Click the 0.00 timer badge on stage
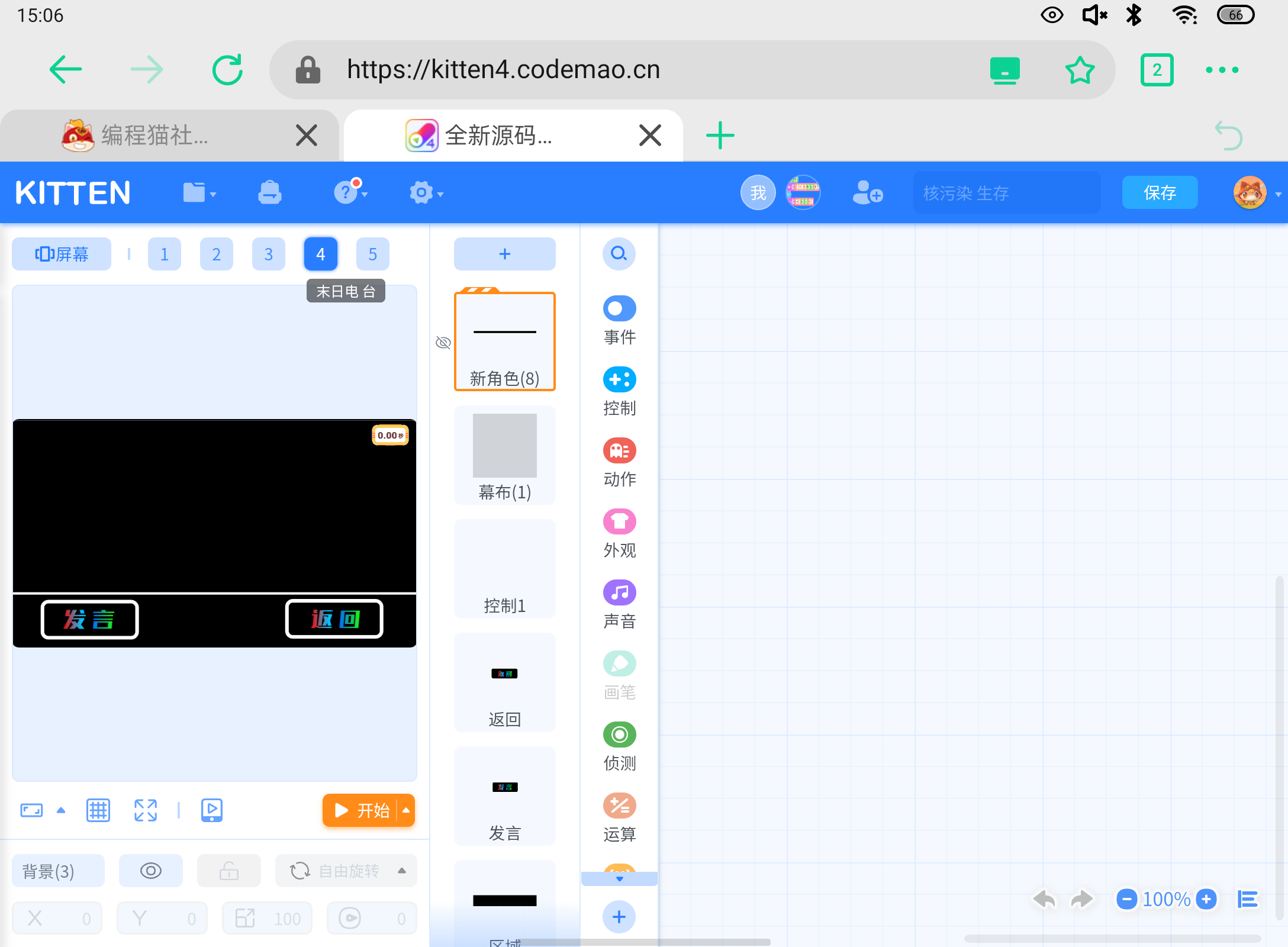The height and width of the screenshot is (947, 1288). pos(390,436)
